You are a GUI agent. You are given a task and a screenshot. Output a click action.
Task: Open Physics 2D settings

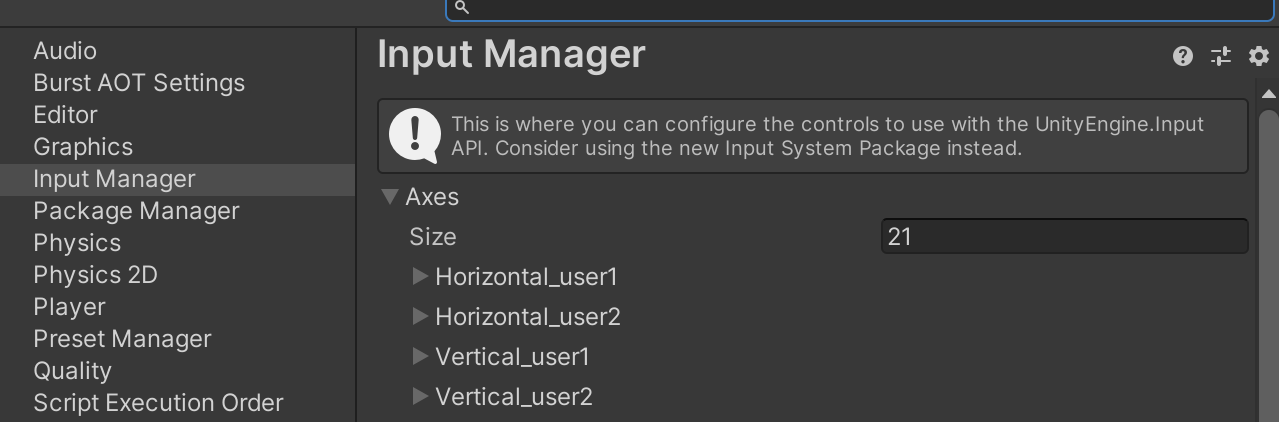pyautogui.click(x=95, y=275)
